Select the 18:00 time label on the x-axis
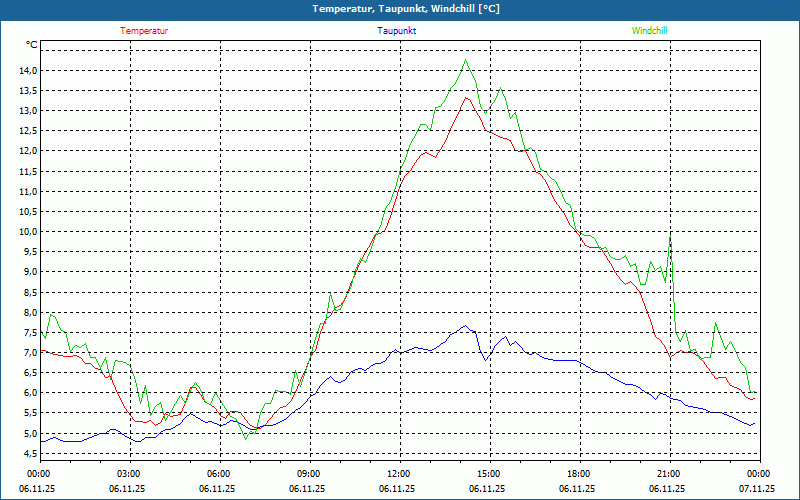The image size is (800, 500). click(578, 474)
